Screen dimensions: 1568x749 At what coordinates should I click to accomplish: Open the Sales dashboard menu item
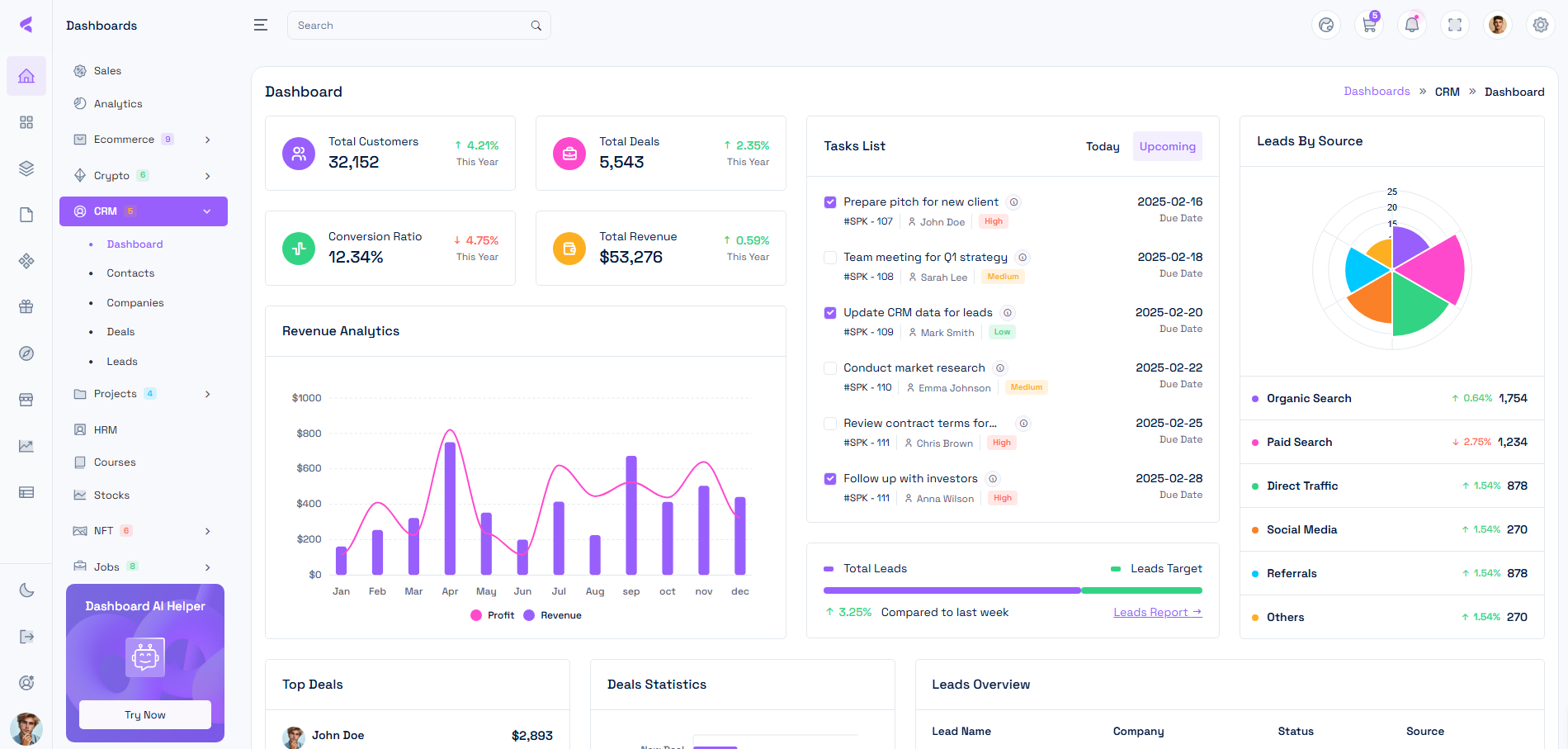tap(144, 71)
